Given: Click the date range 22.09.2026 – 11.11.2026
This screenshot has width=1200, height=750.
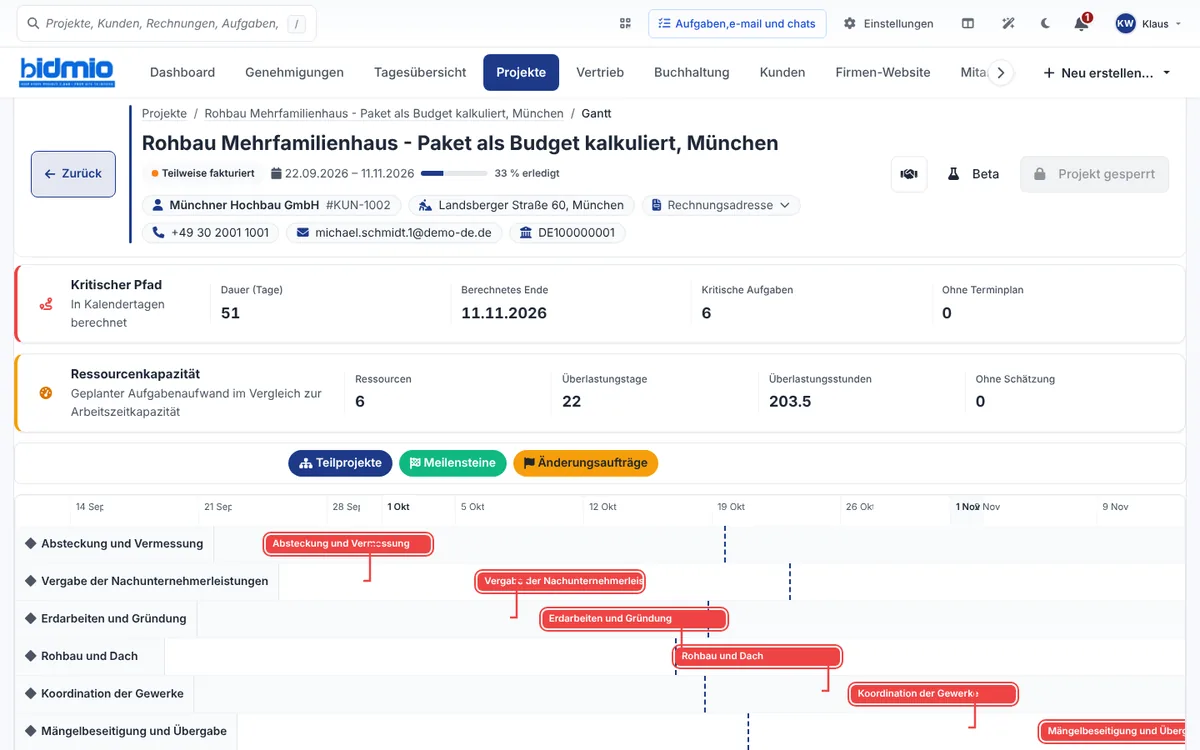Looking at the screenshot, I should pos(342,173).
